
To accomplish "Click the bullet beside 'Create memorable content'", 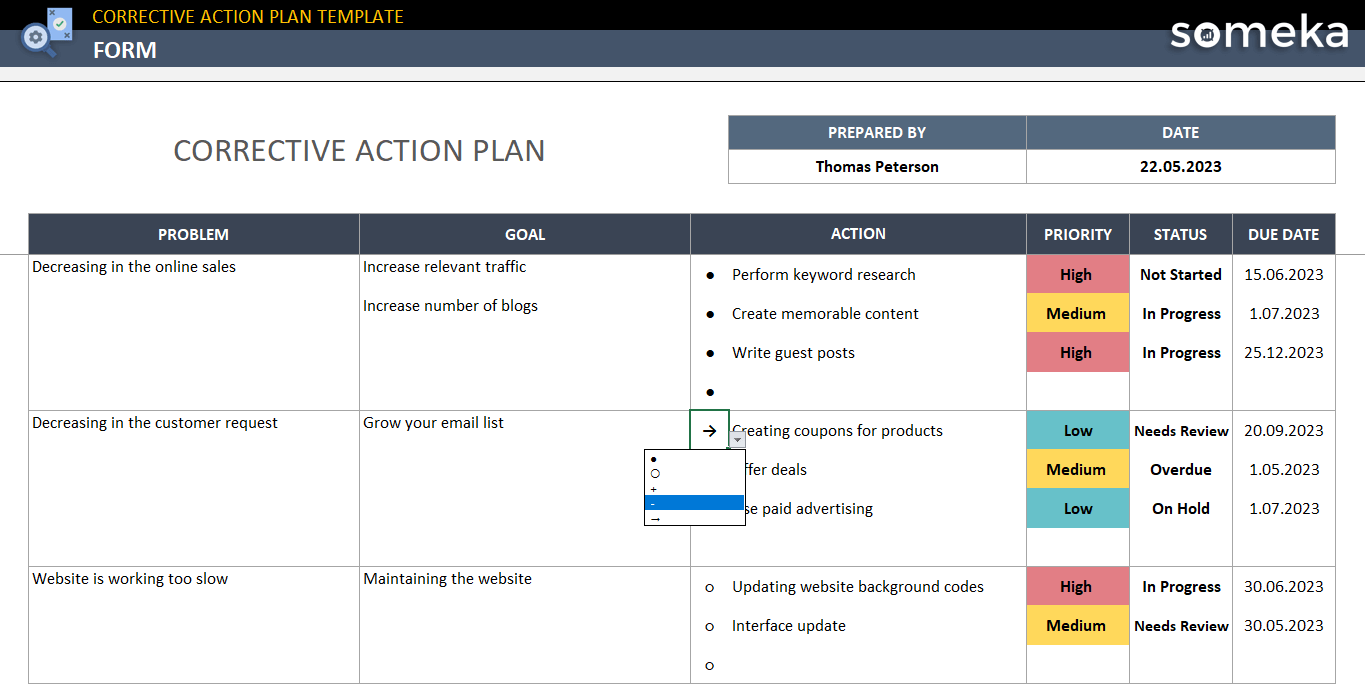I will 710,314.
